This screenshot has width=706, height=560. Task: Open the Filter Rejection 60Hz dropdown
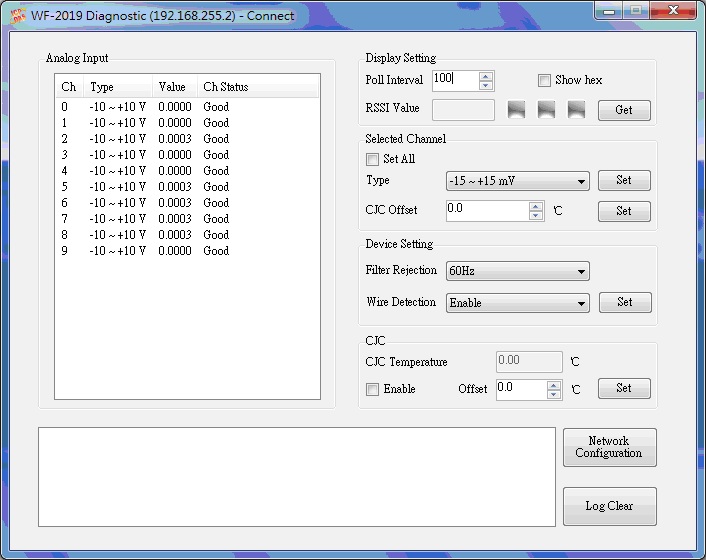tap(517, 271)
